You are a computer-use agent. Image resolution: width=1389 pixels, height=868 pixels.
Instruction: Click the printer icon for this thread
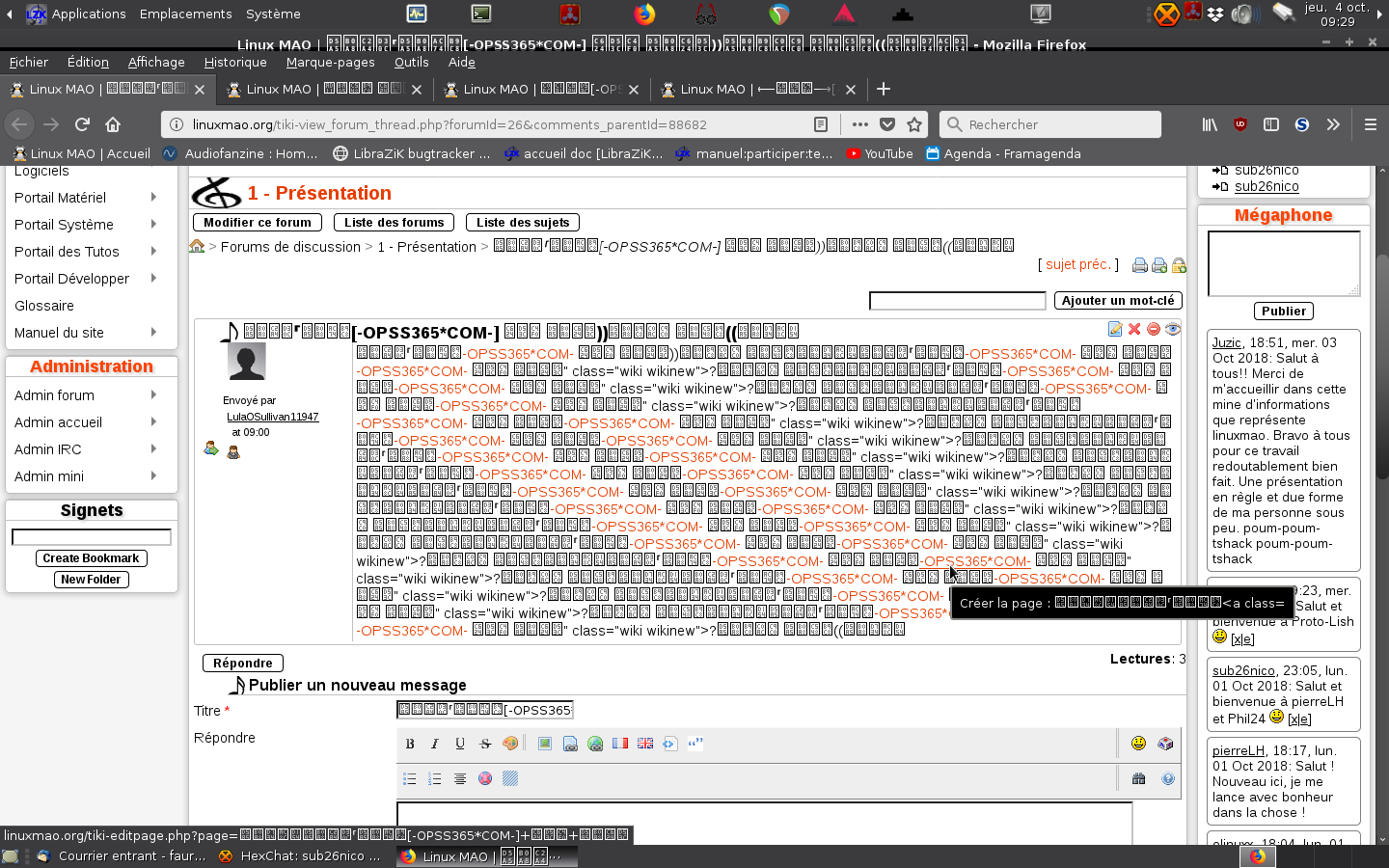point(1140,265)
